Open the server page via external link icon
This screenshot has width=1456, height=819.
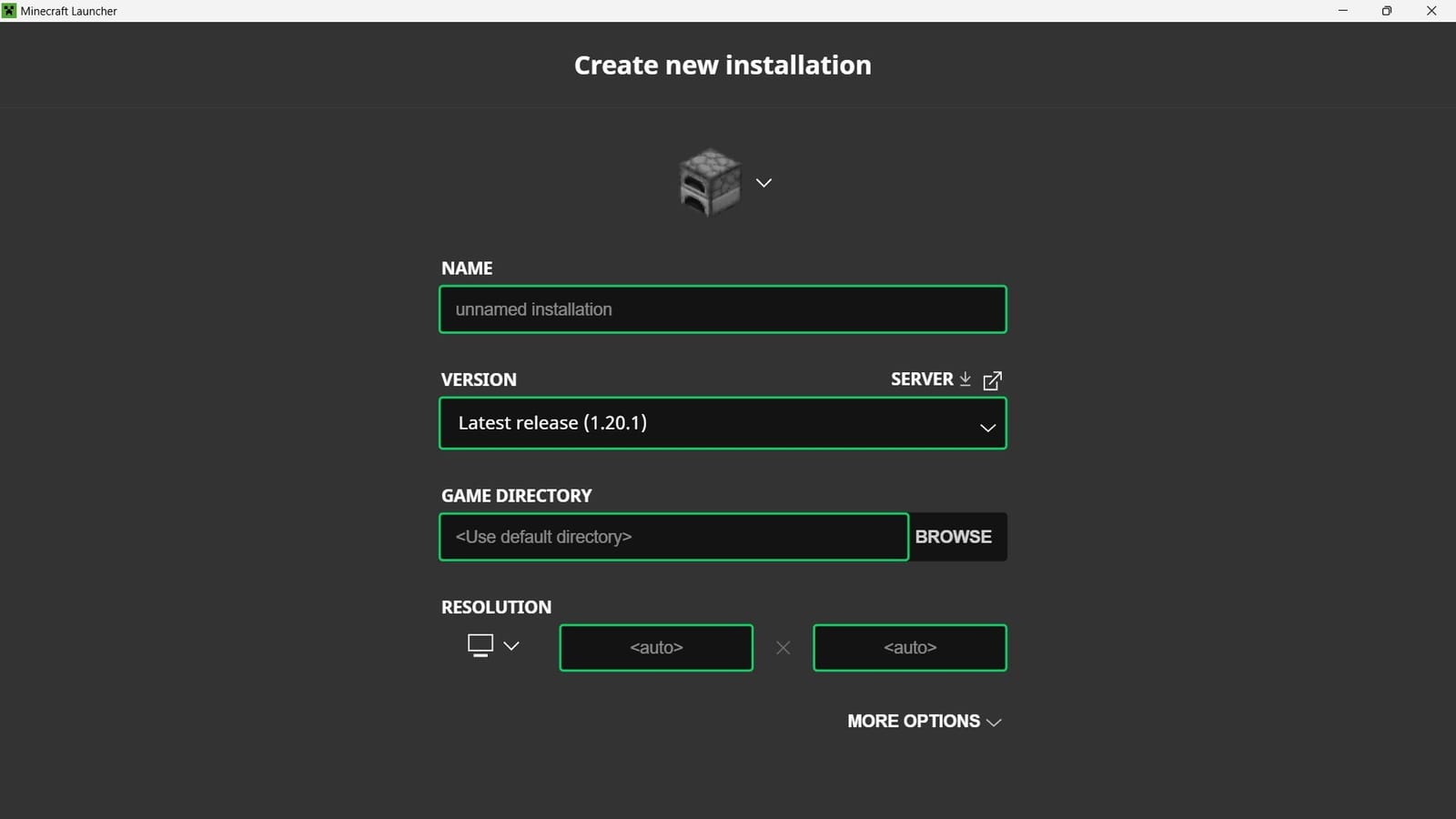[x=993, y=379]
